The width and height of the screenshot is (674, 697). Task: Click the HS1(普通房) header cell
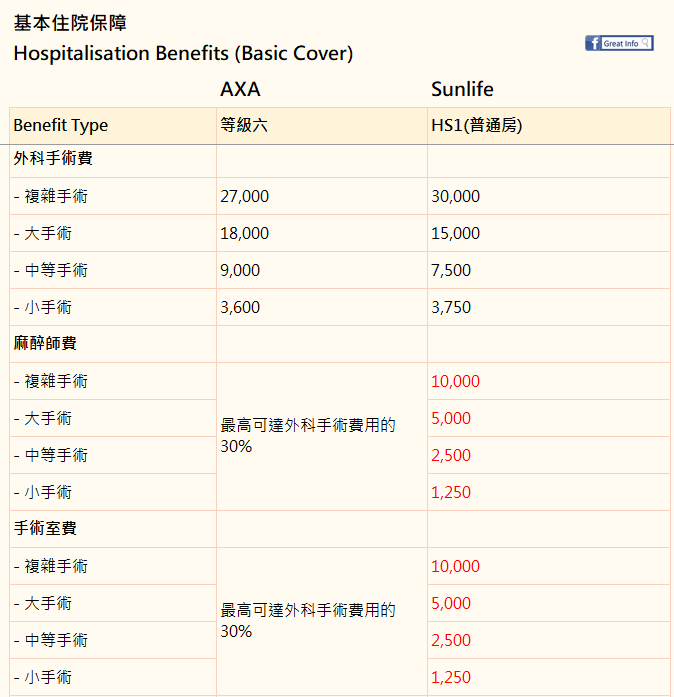549,126
